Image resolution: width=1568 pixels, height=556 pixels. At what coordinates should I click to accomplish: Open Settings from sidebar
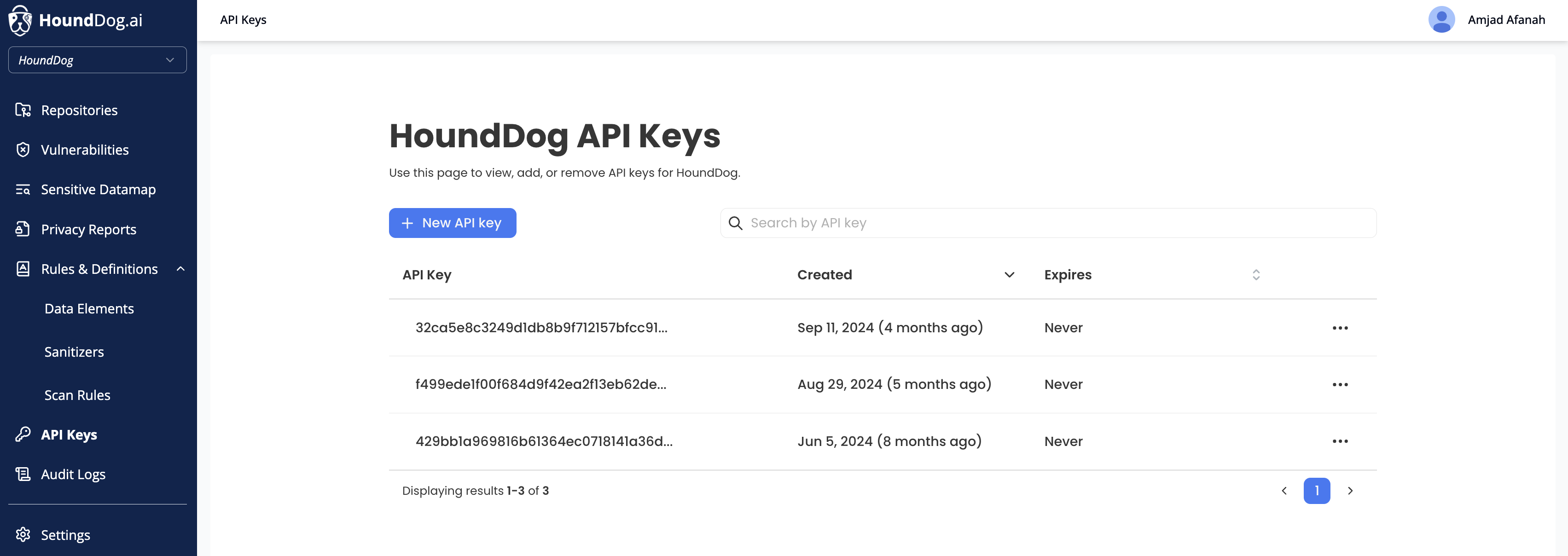(65, 535)
